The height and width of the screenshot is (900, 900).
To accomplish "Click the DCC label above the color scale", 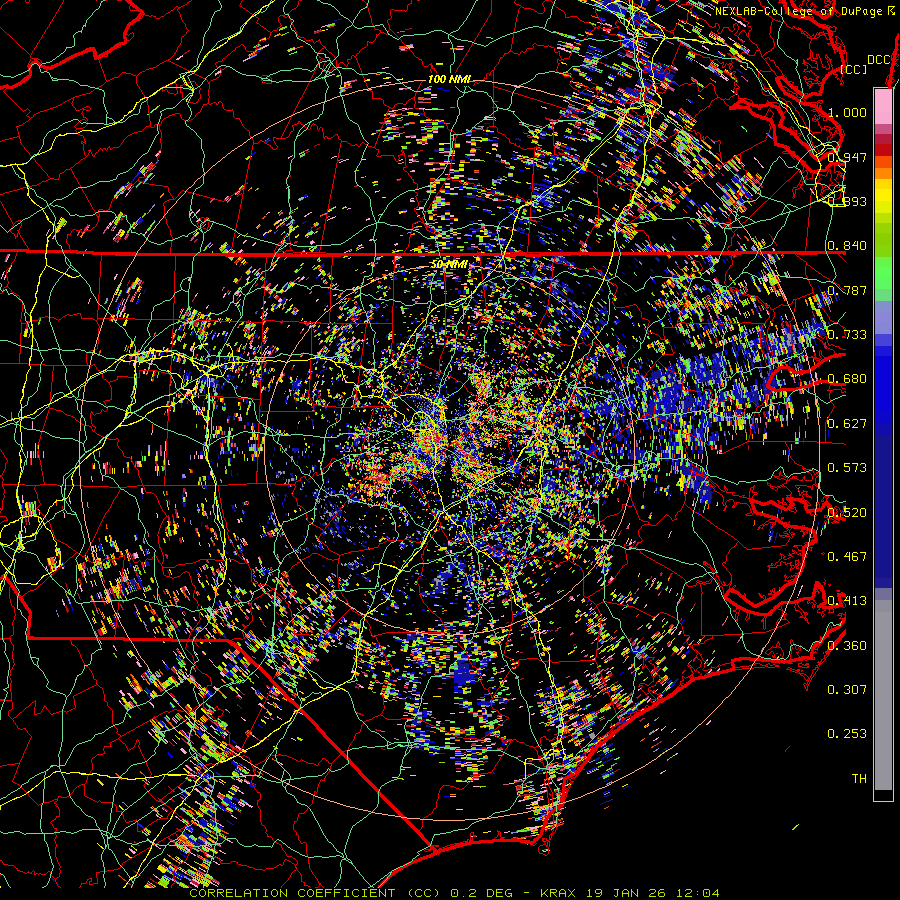I will 879,60.
